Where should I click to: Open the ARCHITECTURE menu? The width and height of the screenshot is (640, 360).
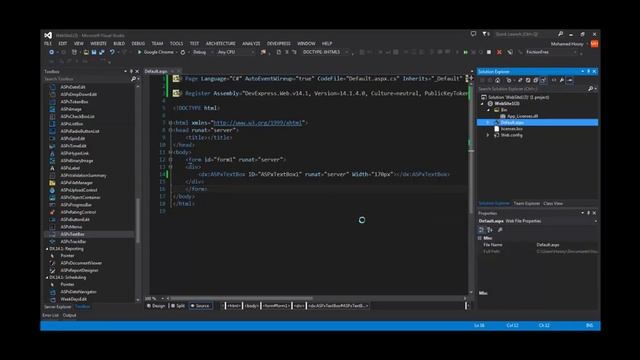(220, 43)
